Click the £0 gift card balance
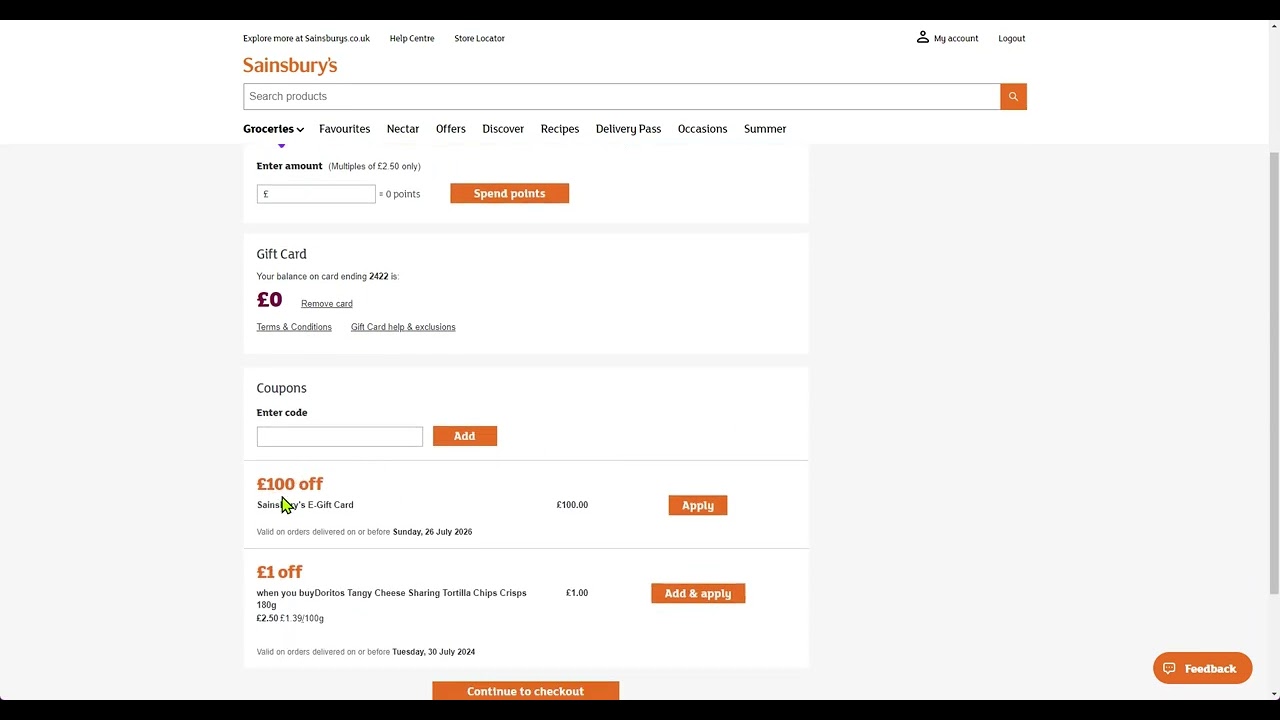Viewport: 1280px width, 720px height. pyautogui.click(x=269, y=300)
